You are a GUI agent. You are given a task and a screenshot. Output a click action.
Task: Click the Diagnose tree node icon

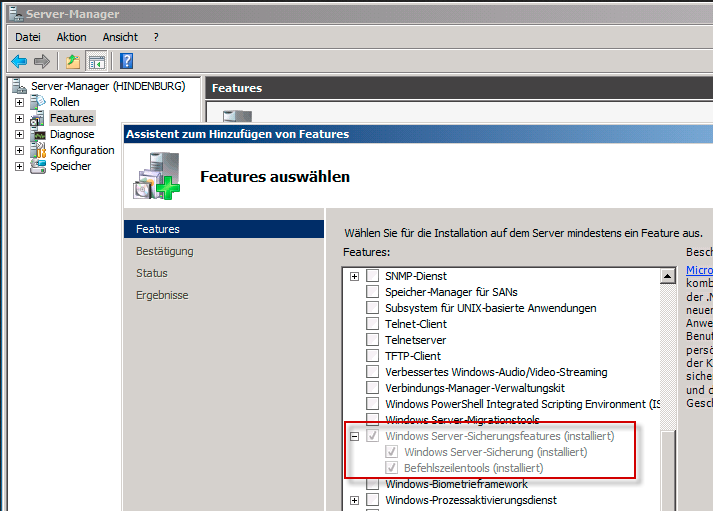point(38,134)
